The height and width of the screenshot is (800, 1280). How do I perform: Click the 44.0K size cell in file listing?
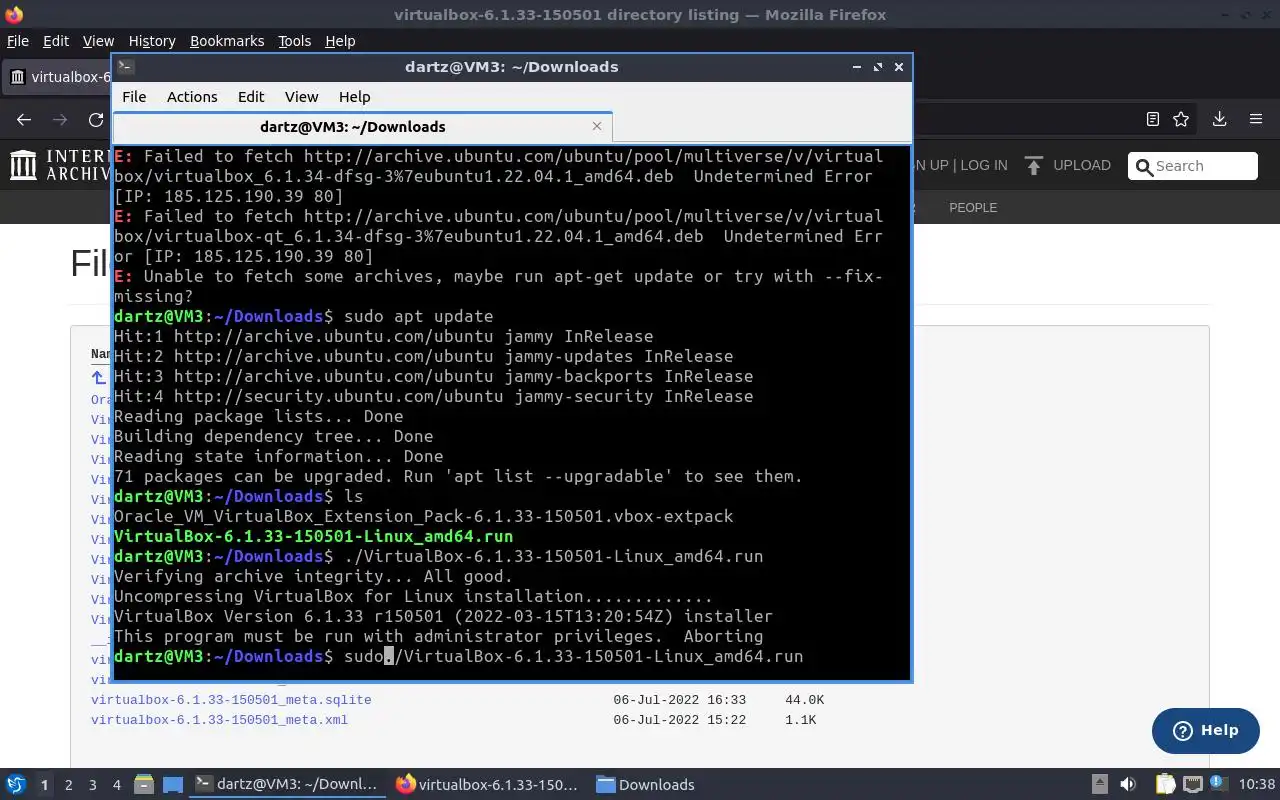pyautogui.click(x=804, y=700)
